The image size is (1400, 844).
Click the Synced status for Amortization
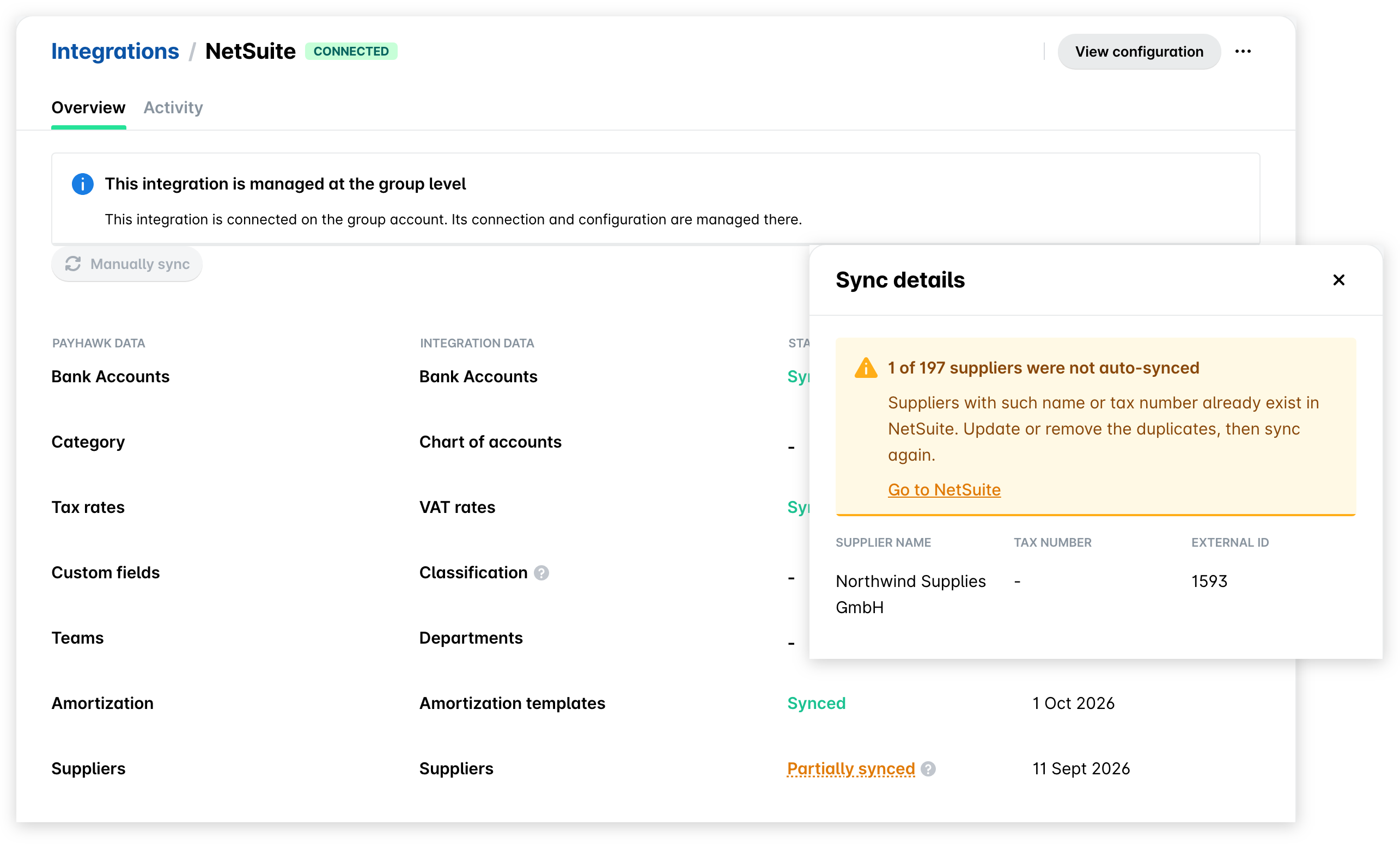coord(817,704)
